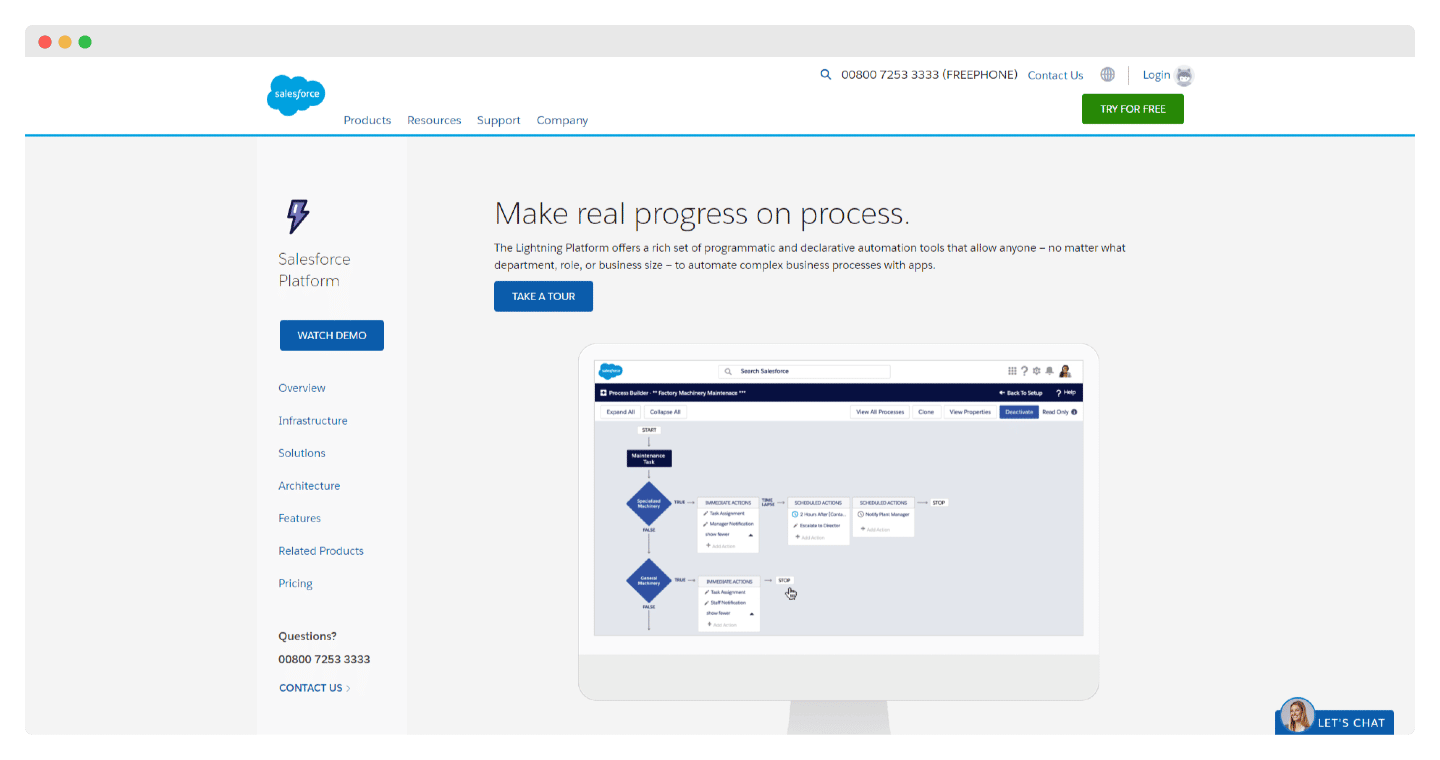The image size is (1440, 760).
Task: Click the Read Only info icon
Action: pyautogui.click(x=1074, y=412)
